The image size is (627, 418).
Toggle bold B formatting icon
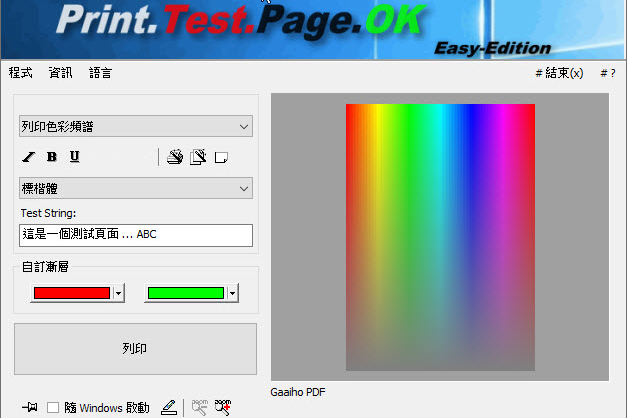52,157
